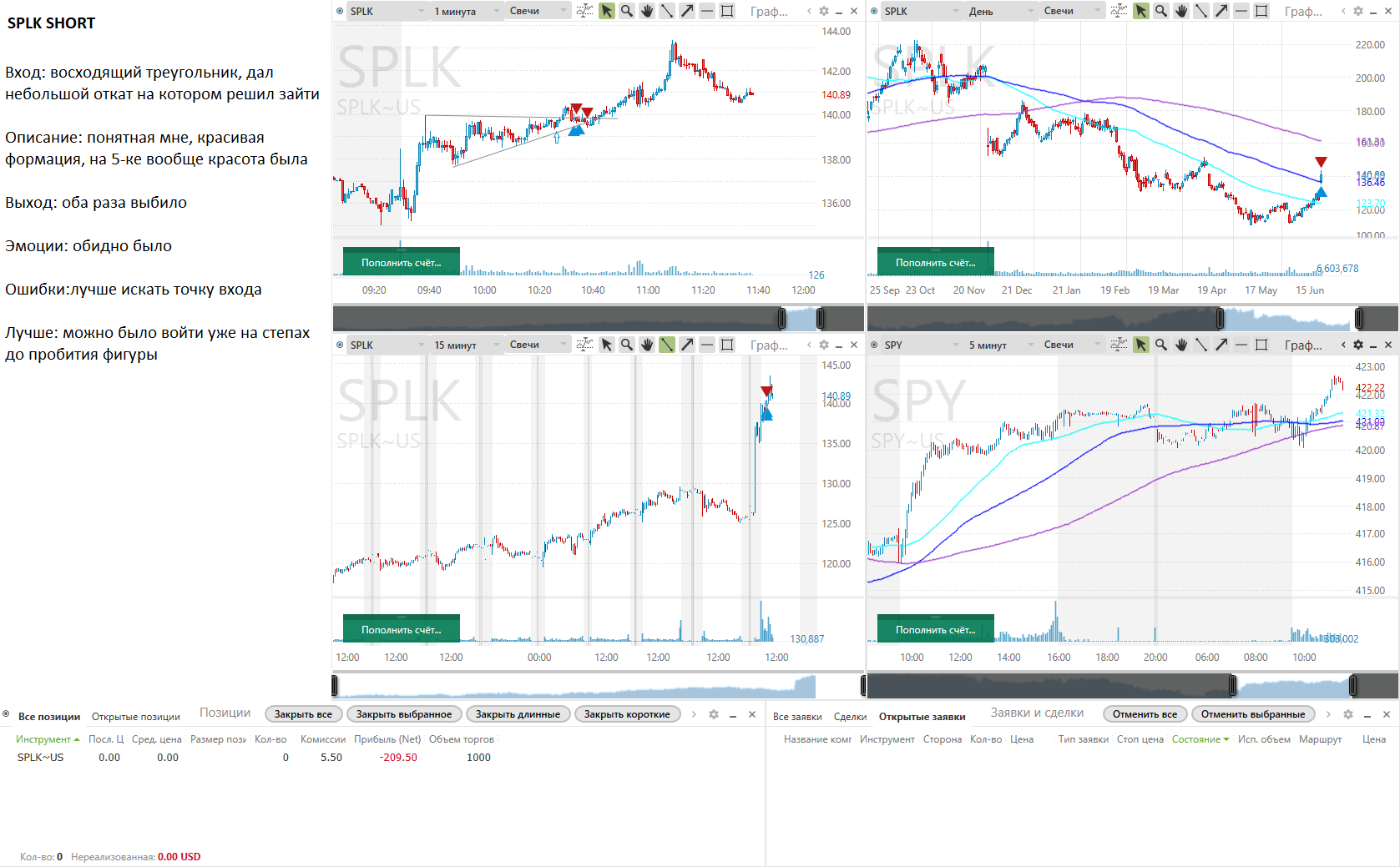Open Свечи chart type dropdown on 15 минут chart

pos(538,345)
